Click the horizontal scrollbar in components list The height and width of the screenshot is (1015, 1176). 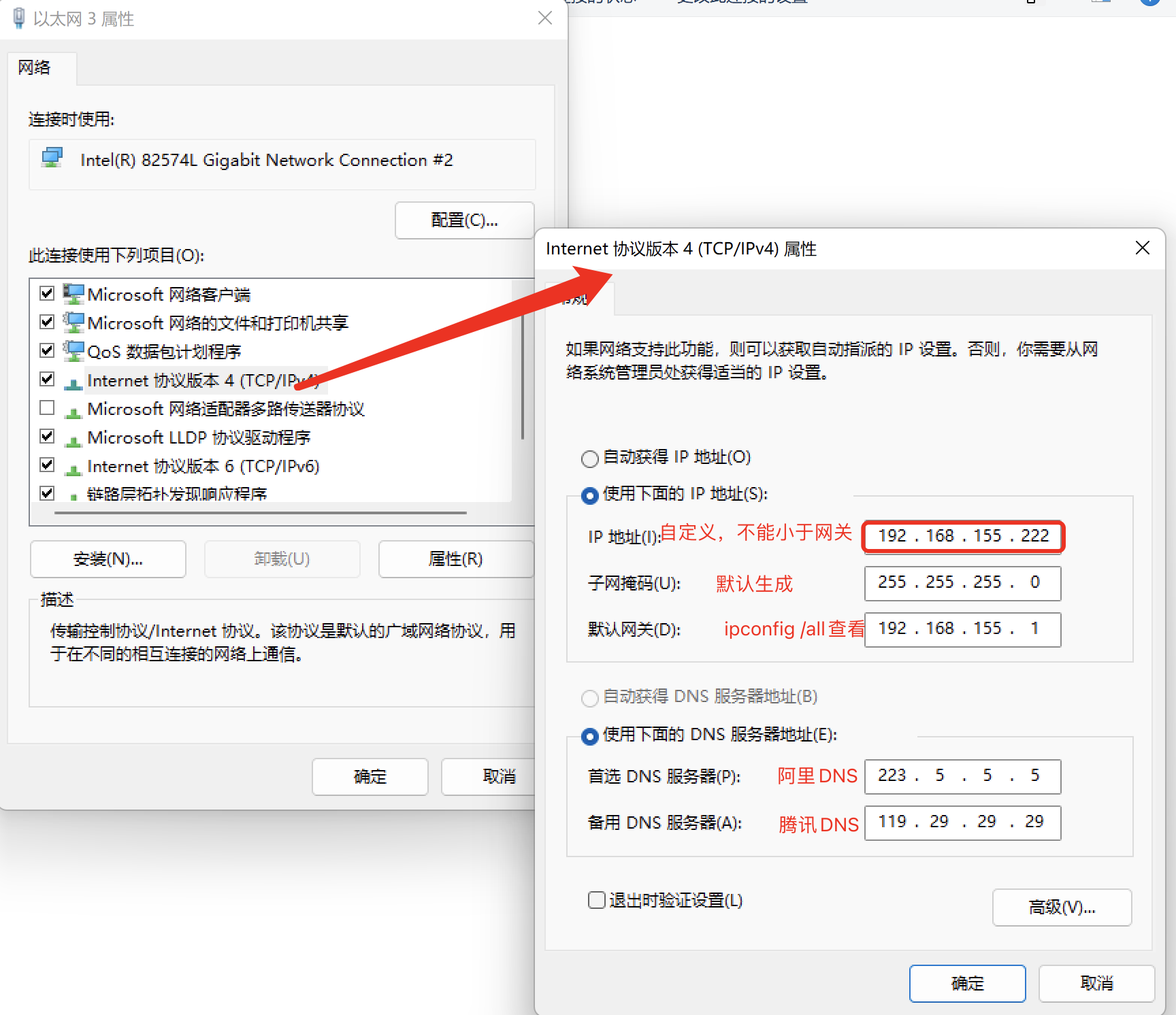click(x=260, y=512)
